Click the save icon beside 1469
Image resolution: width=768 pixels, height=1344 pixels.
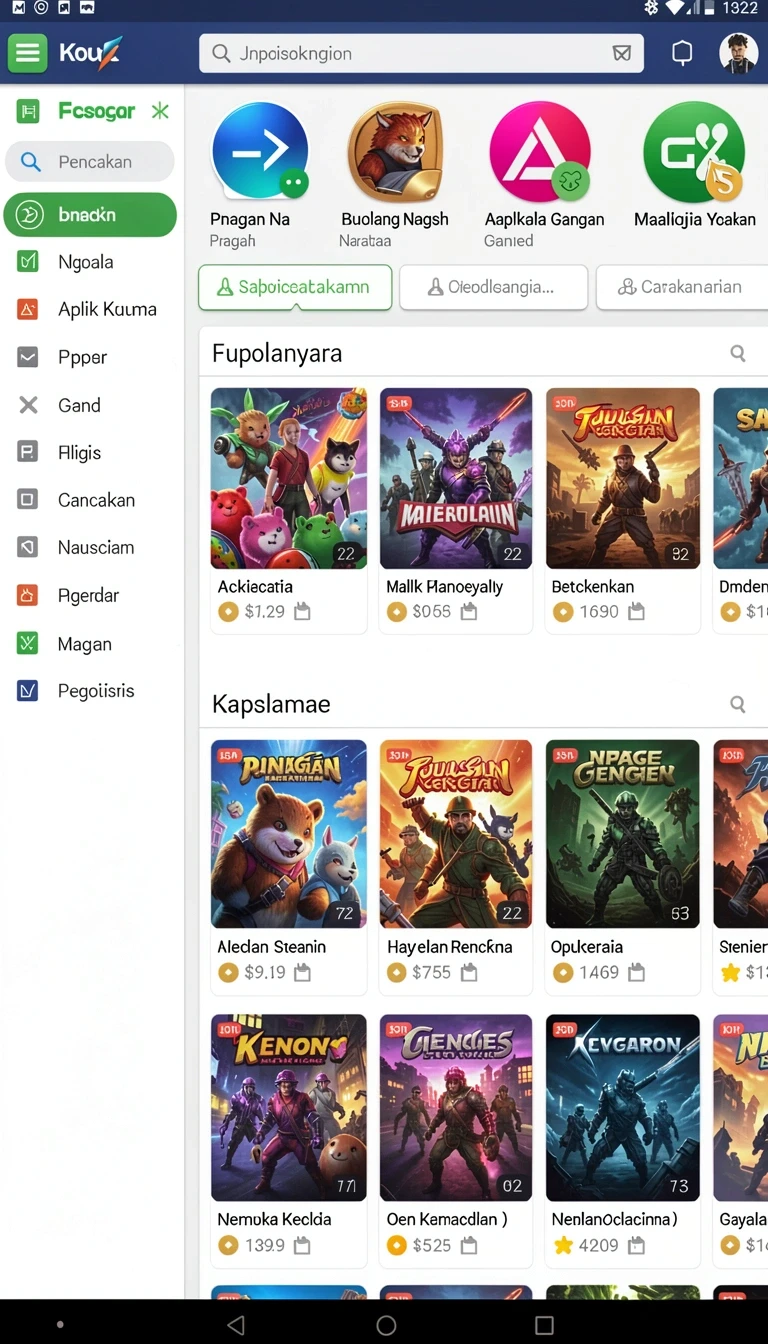[x=636, y=972]
